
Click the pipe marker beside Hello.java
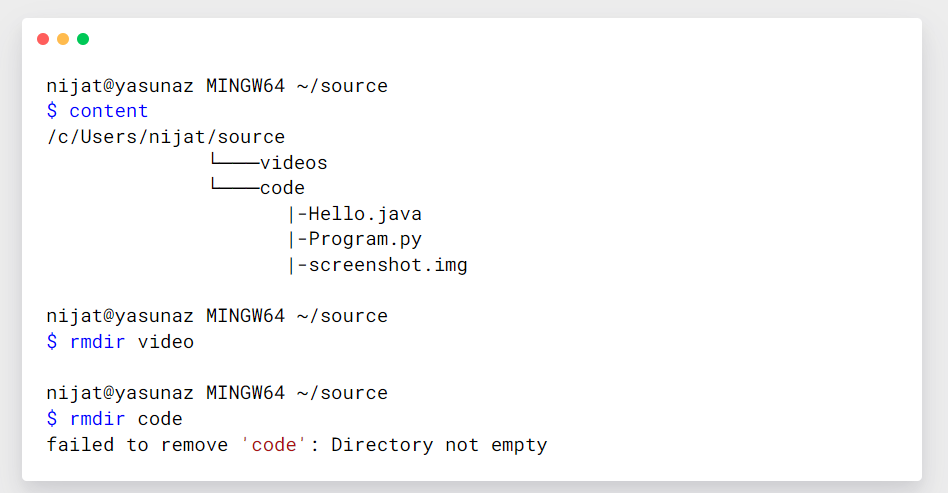pos(292,214)
